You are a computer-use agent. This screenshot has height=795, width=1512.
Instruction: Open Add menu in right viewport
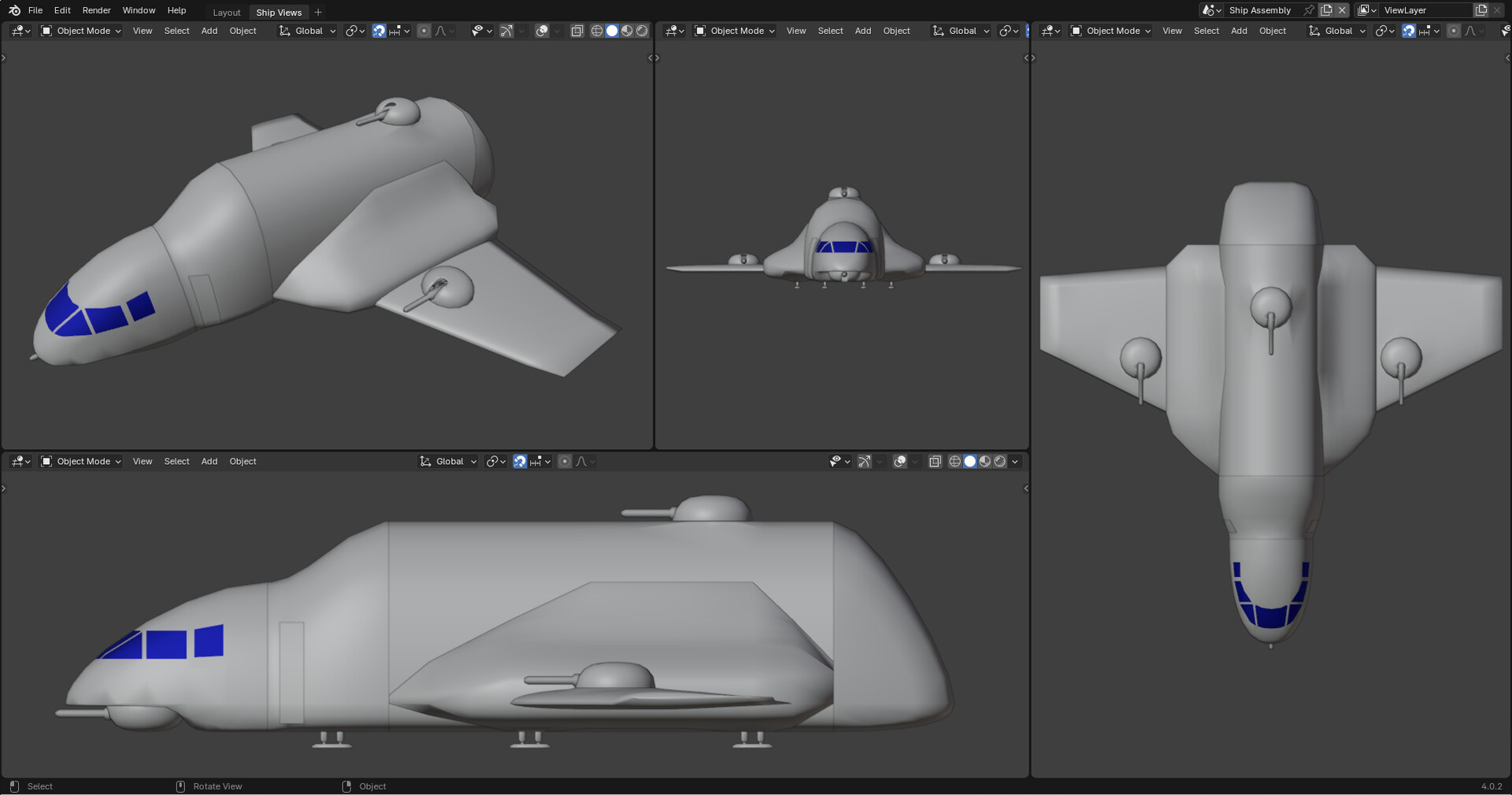[1239, 31]
